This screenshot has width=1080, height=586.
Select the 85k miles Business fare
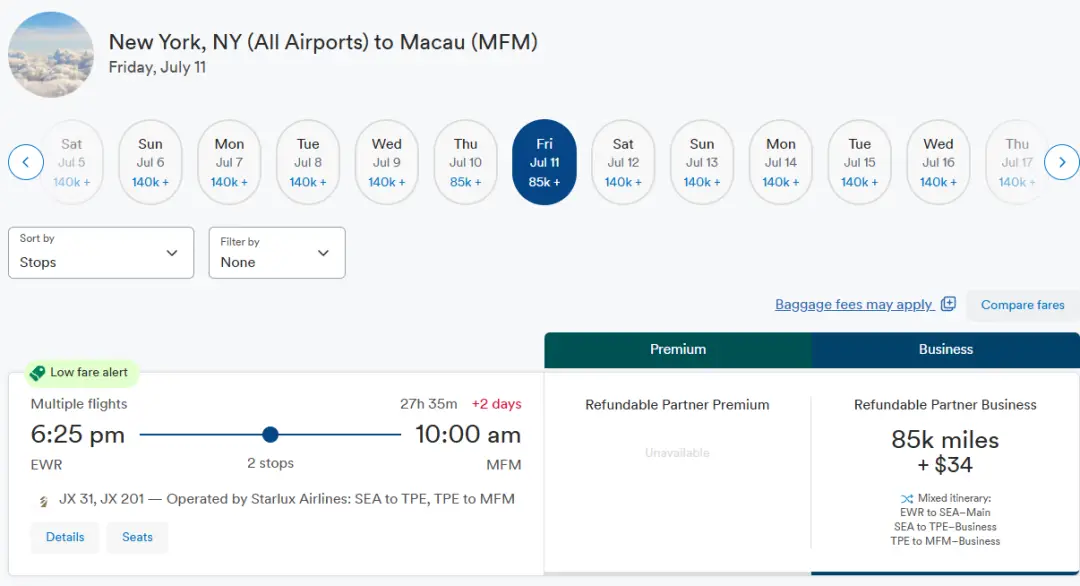point(945,452)
